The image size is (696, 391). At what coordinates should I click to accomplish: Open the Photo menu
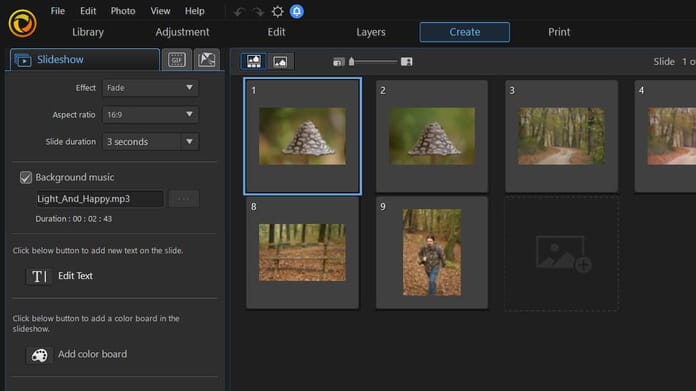coord(123,11)
